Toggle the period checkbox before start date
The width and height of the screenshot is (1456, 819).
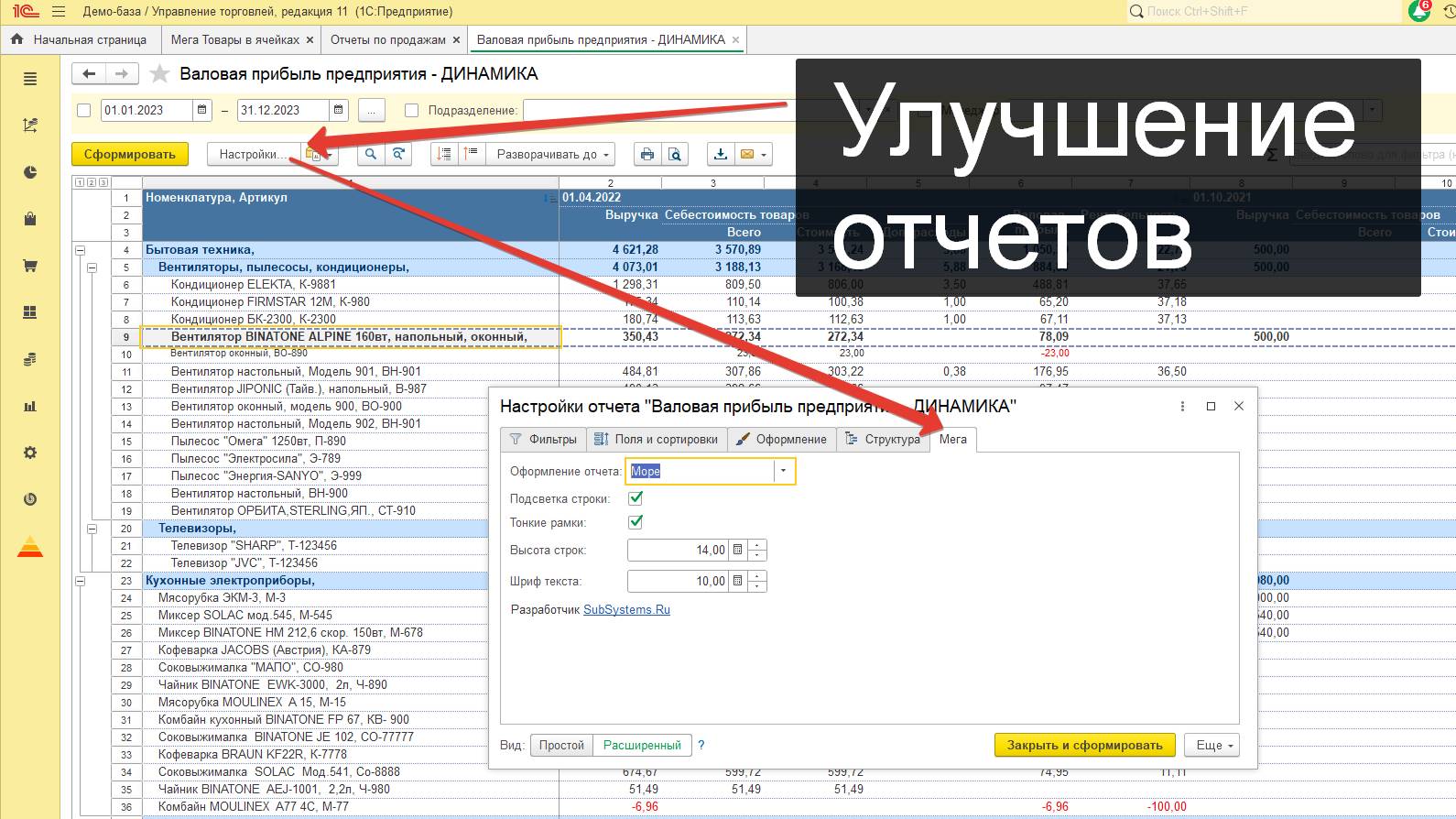[x=84, y=110]
